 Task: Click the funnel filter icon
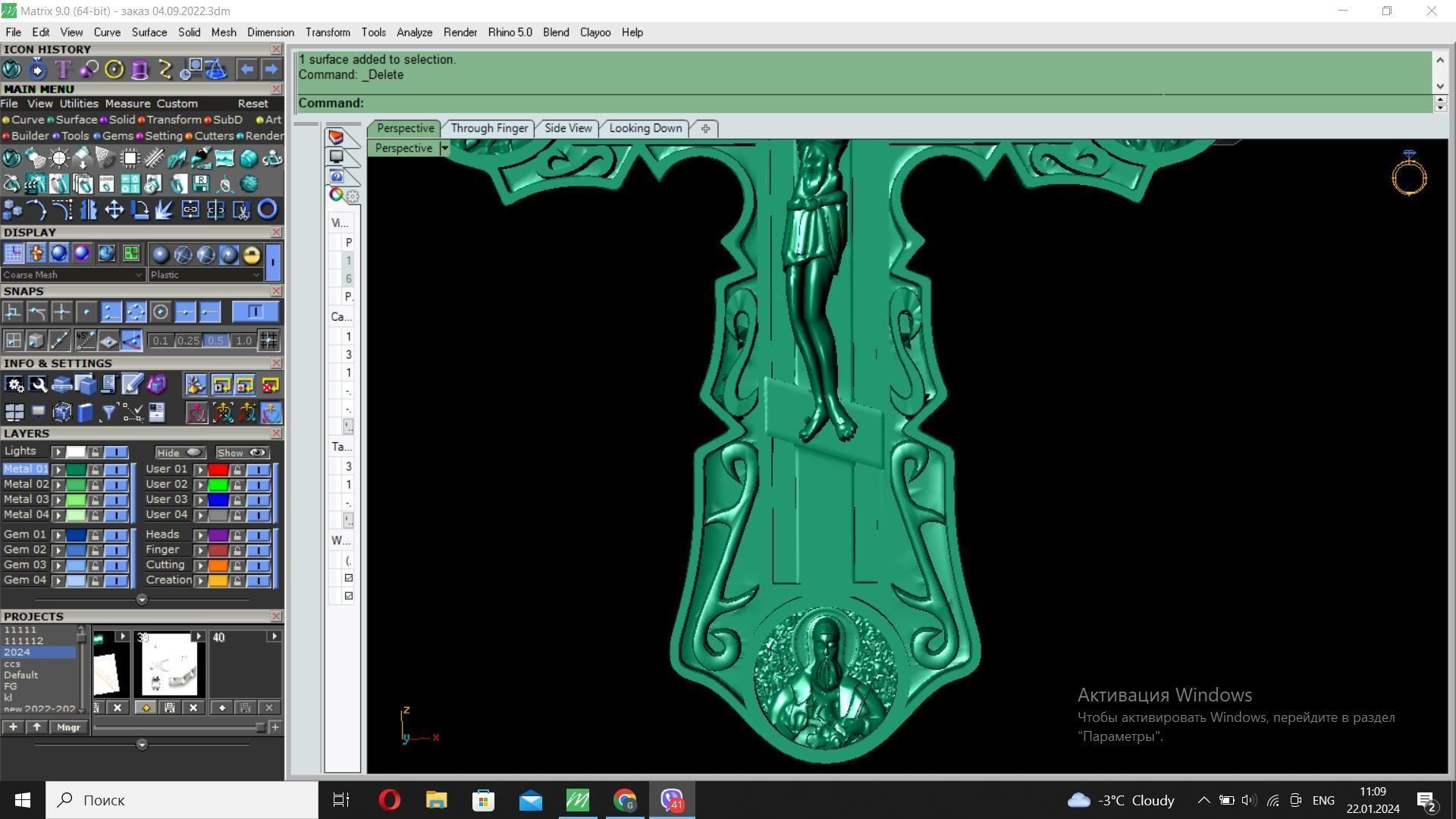tap(108, 413)
